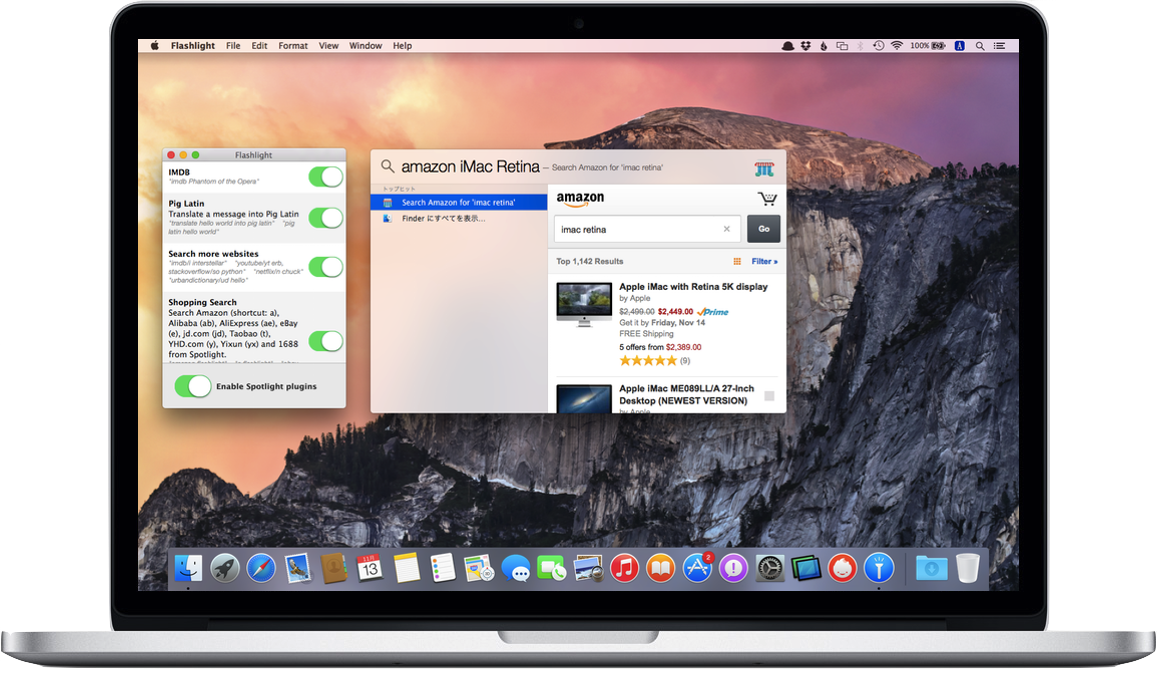
Task: Open the Downloads folder in Dock
Action: coord(931,568)
